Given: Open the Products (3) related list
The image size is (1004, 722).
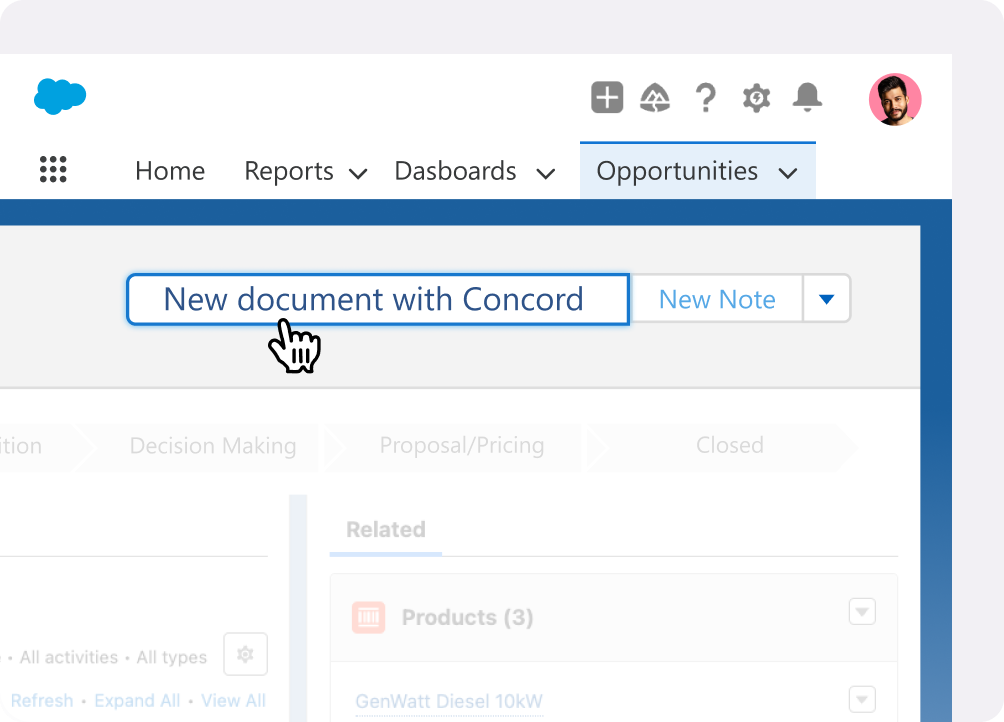Looking at the screenshot, I should tap(467, 618).
